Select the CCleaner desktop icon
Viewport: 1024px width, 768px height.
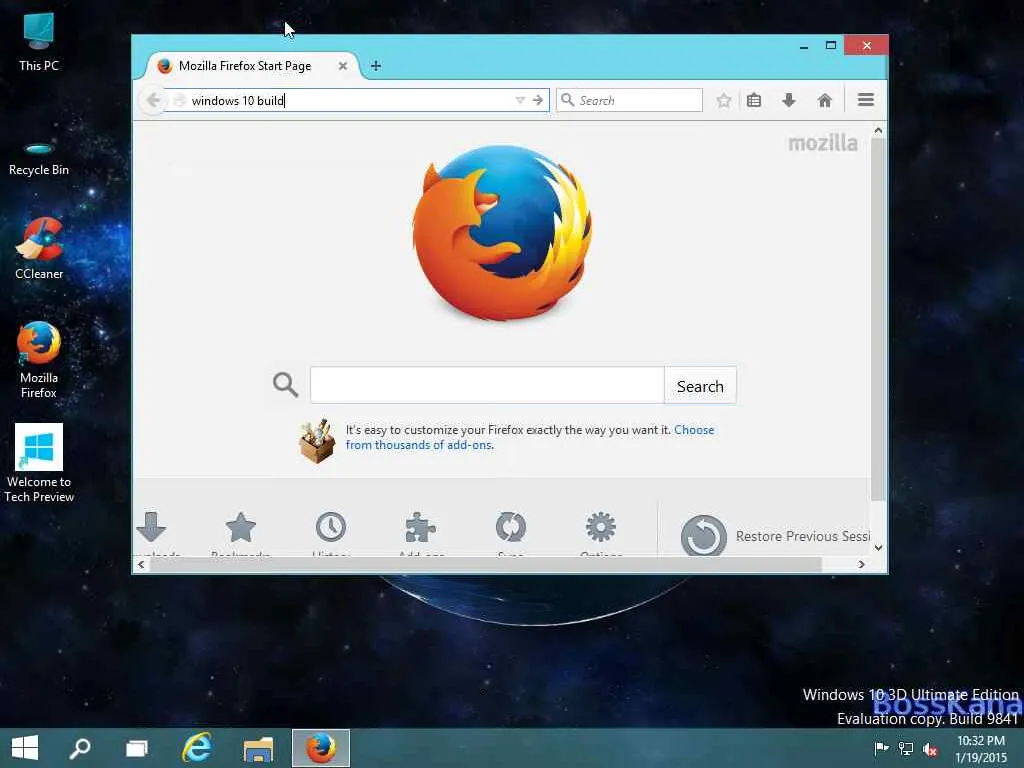39,249
